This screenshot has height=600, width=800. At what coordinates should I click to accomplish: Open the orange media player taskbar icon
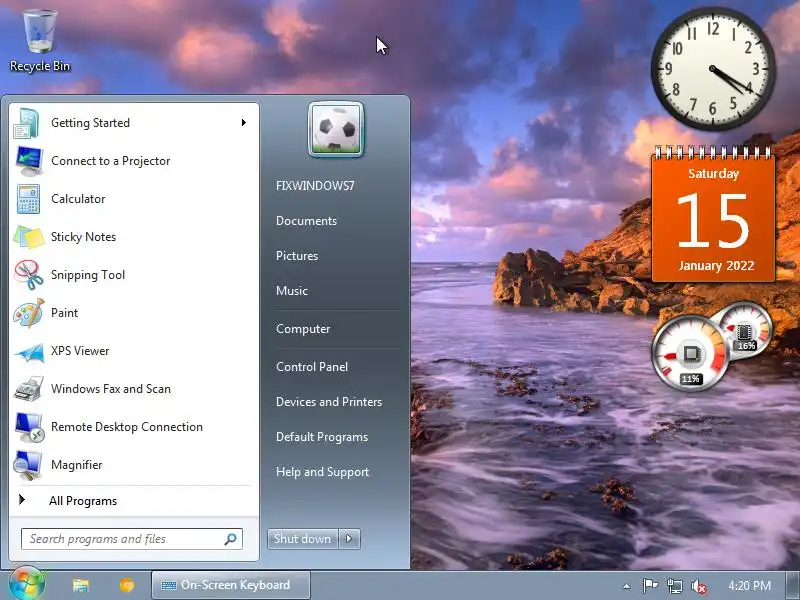point(127,585)
